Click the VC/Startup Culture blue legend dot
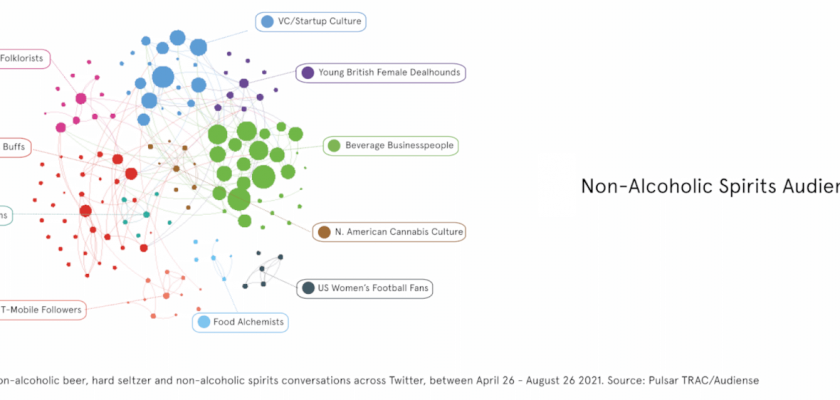 tap(267, 21)
